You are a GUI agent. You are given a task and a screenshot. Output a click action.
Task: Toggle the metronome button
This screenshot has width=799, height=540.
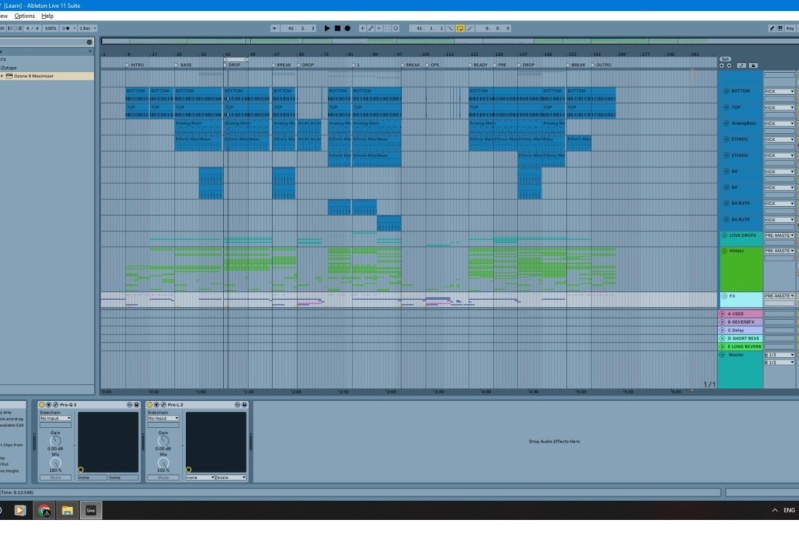(66, 29)
